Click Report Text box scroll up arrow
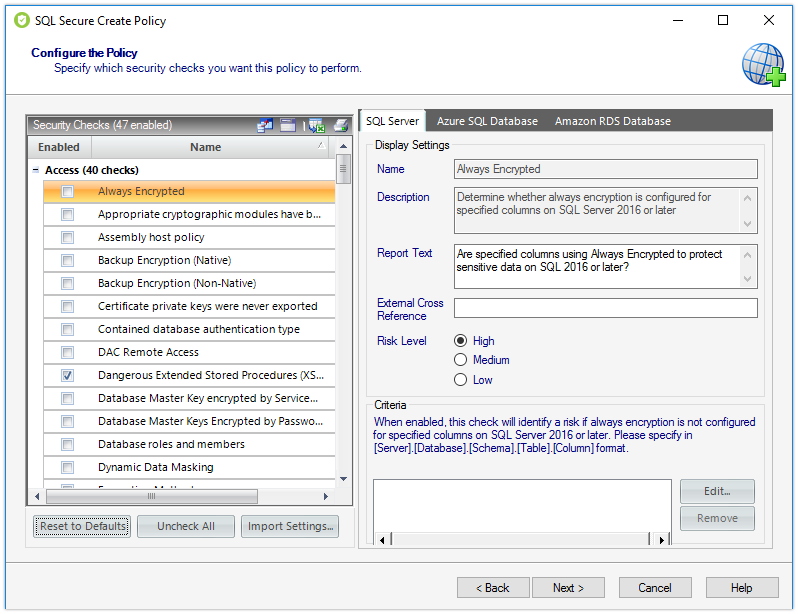This screenshot has height=614, width=798. point(748,255)
